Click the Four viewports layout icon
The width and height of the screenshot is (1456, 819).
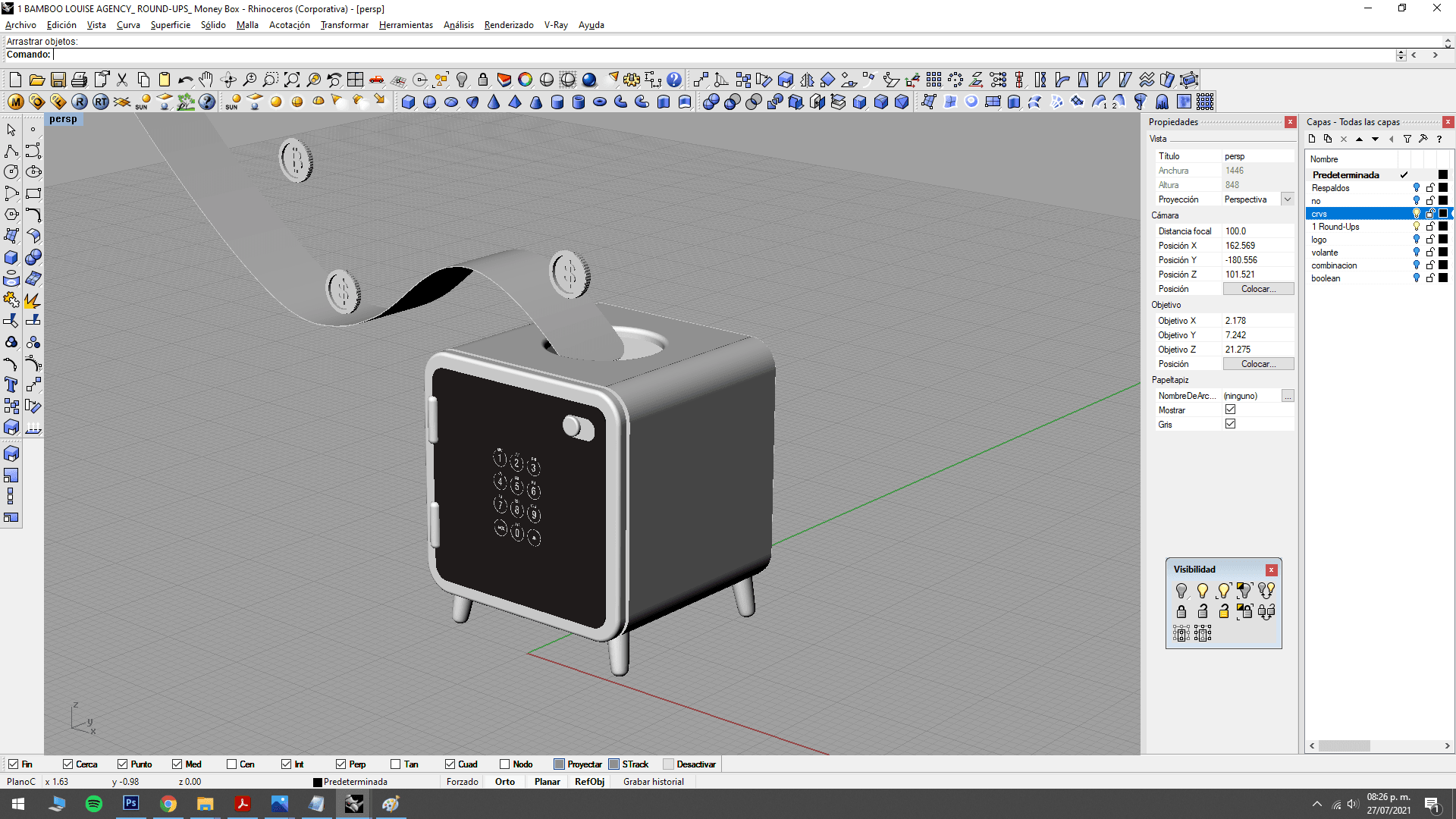coord(355,80)
